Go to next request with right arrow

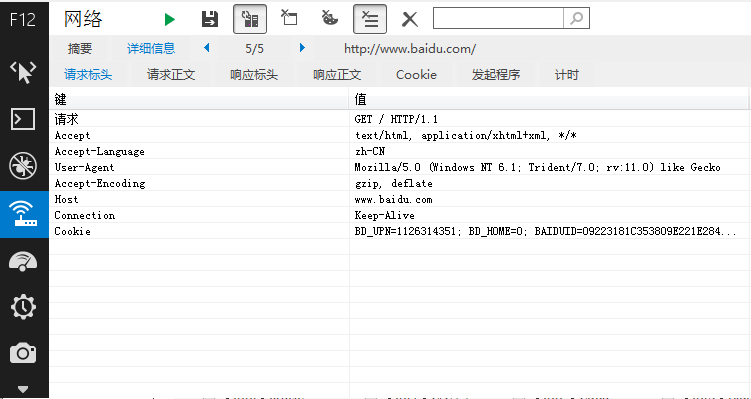(302, 47)
